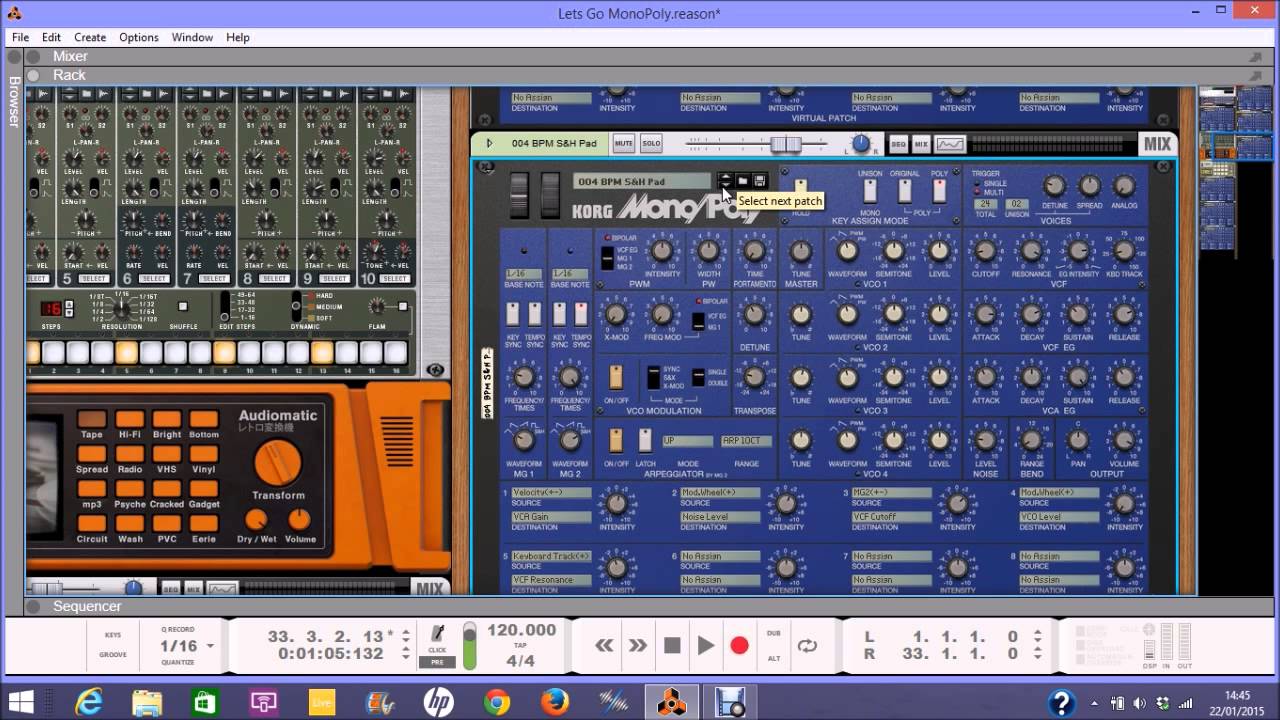
Task: Click the Ableton Live taskbar icon
Action: [322, 701]
